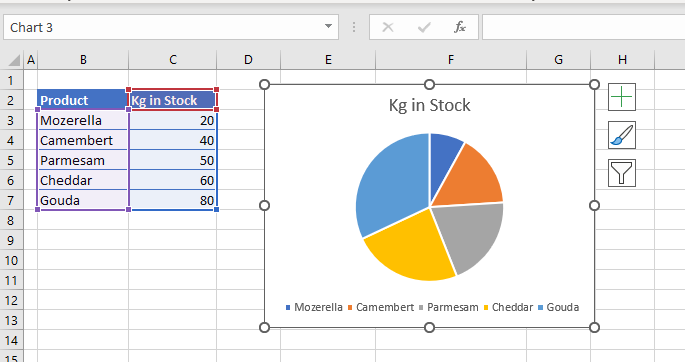Select column D header
Screen dimensions: 685x362
248,60
